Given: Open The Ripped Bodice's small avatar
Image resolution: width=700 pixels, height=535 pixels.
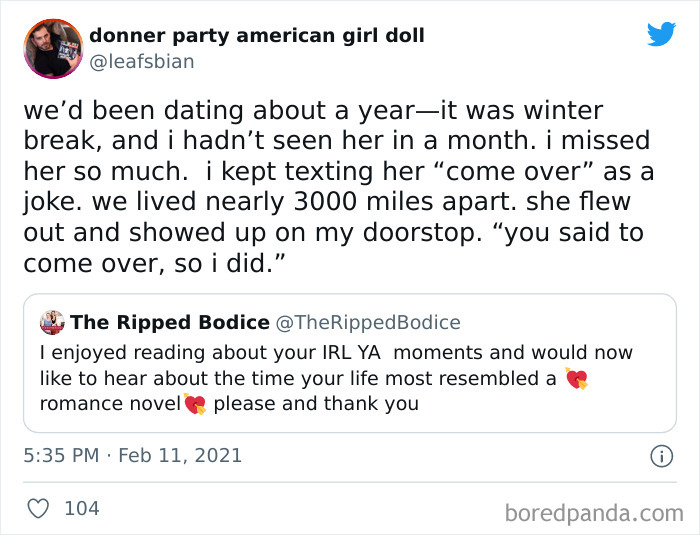Looking at the screenshot, I should 52,323.
